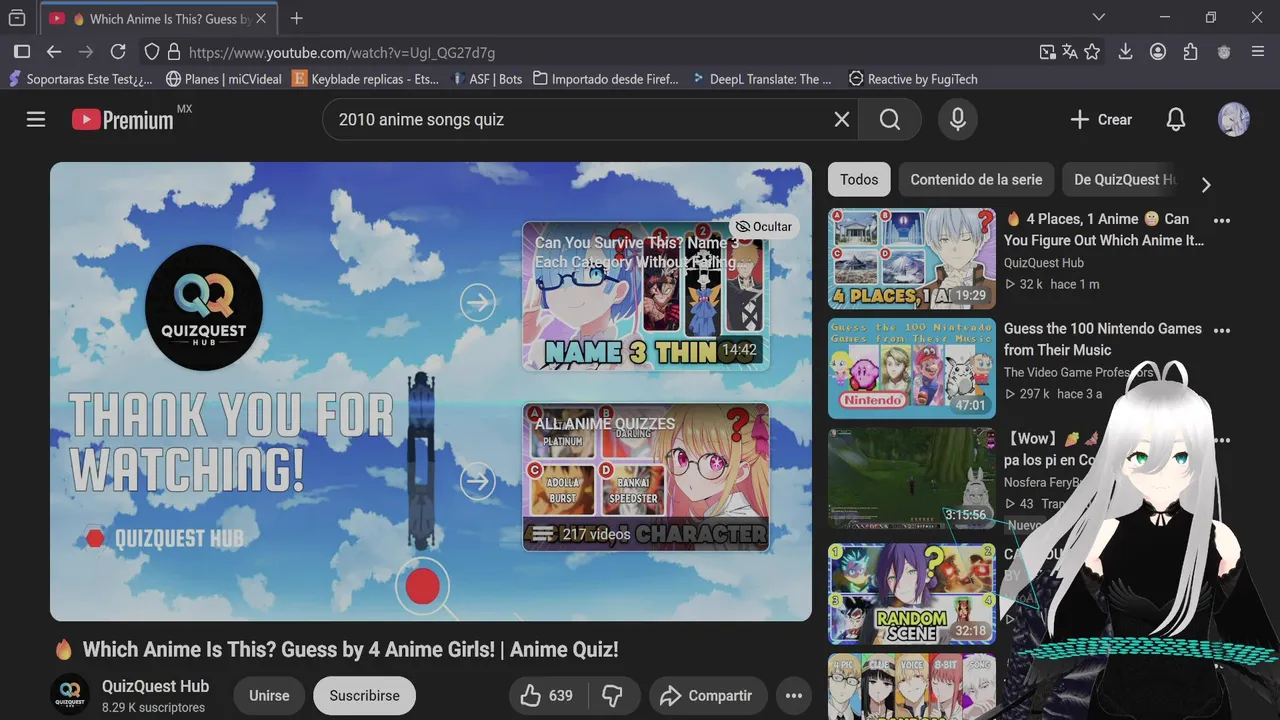Toggle the browser sidebar
This screenshot has height=720, width=1280.
22,52
